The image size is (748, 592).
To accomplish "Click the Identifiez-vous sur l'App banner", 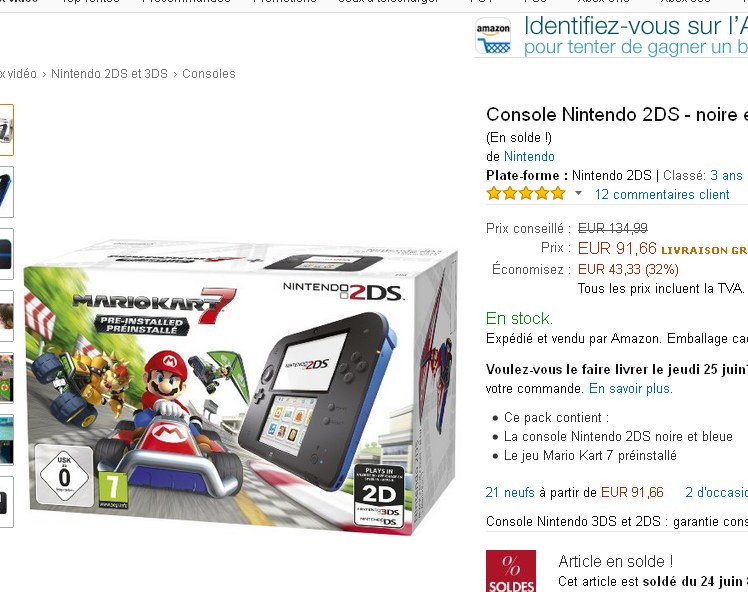I will click(611, 36).
